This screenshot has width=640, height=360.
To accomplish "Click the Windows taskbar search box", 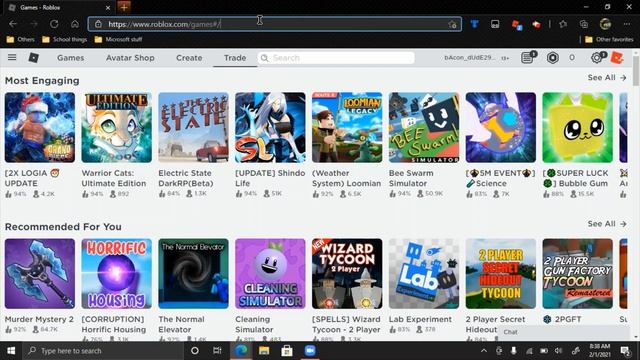I will (x=102, y=351).
